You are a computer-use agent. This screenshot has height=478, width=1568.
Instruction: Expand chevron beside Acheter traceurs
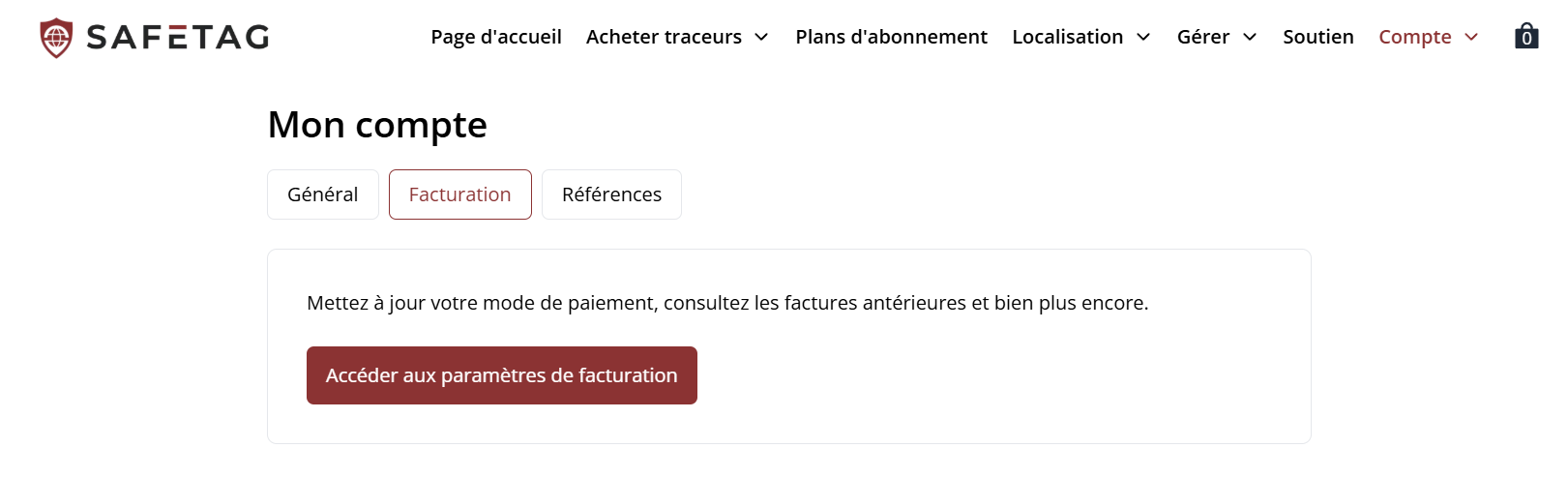coord(761,37)
